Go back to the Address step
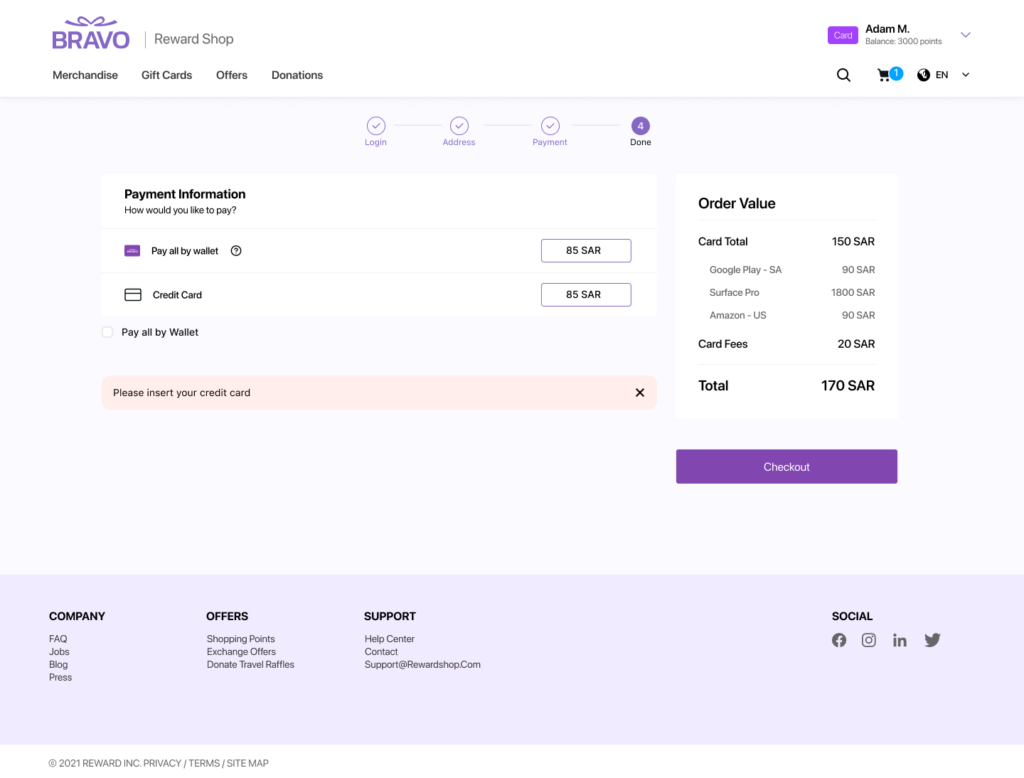1024x778 pixels. 459,126
